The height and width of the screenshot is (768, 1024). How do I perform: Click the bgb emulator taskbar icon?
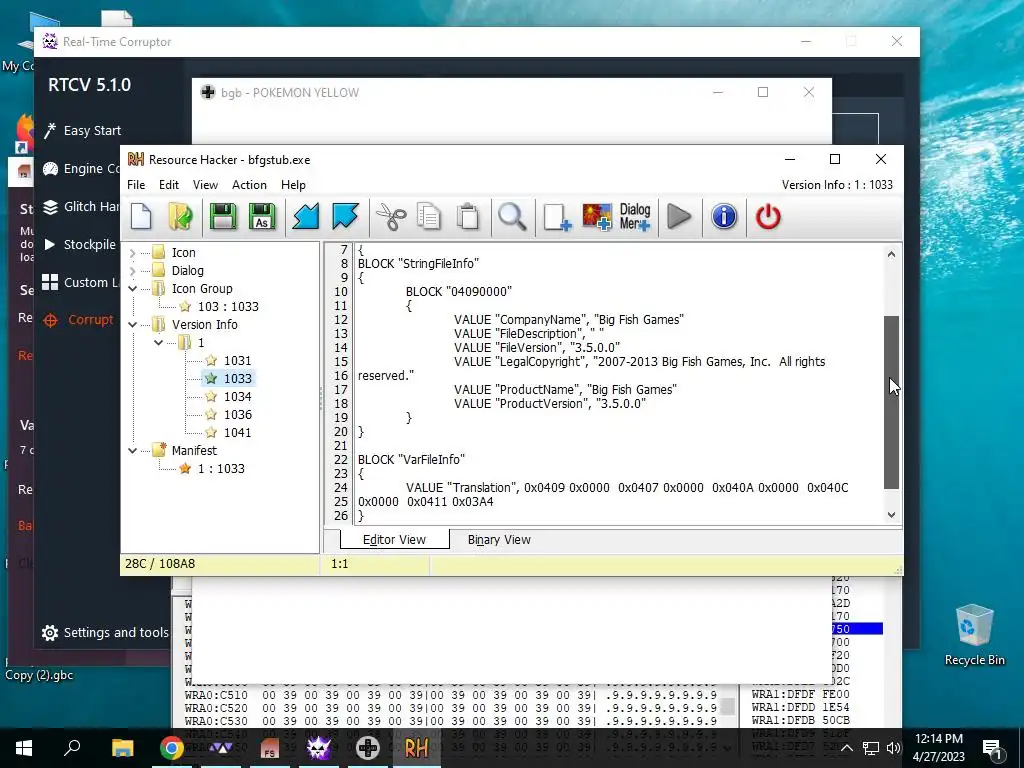coord(368,748)
